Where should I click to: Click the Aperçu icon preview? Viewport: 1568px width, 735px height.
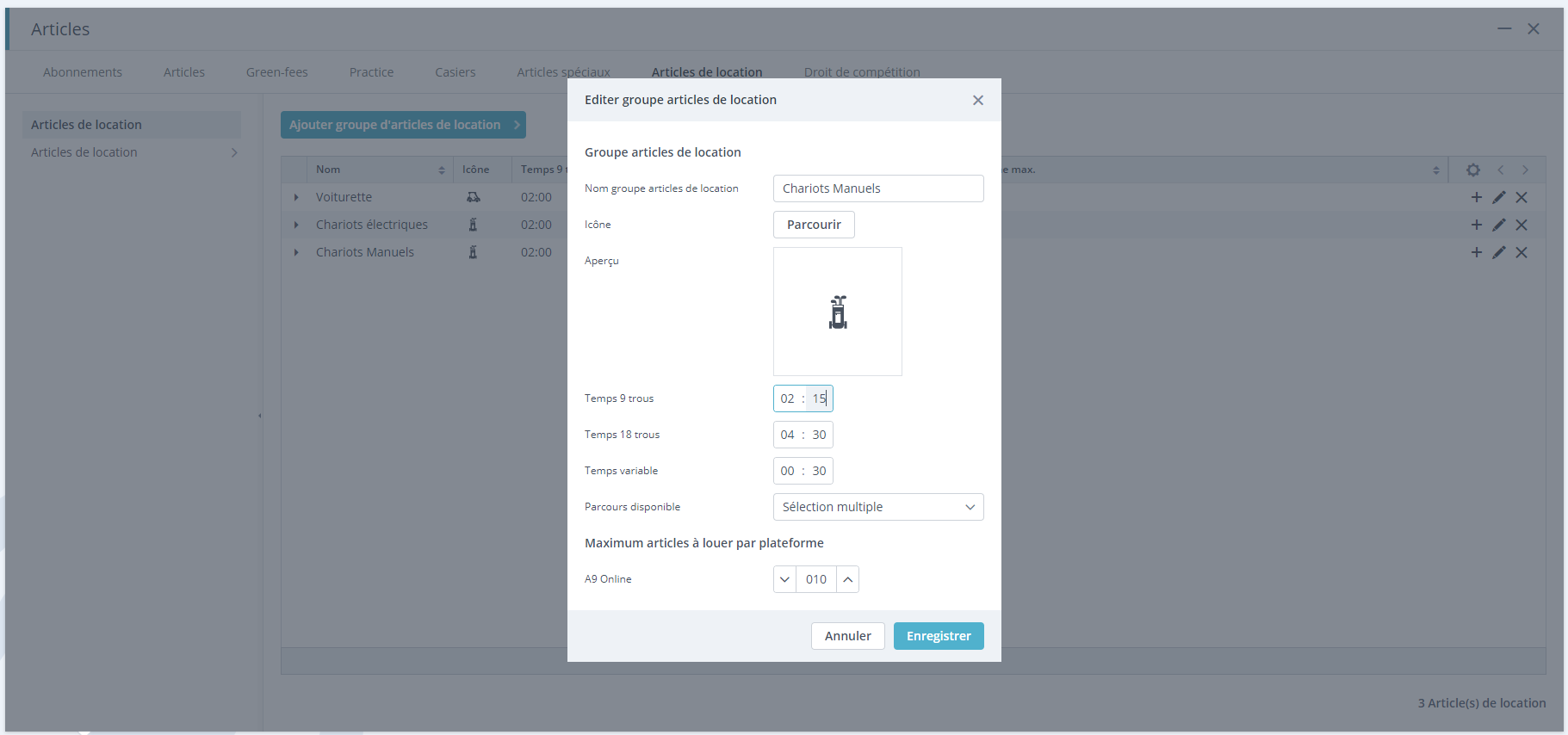tap(838, 312)
